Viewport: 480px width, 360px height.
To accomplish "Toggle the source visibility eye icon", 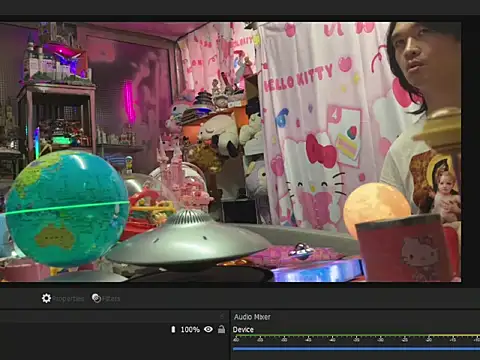I will tap(208, 329).
